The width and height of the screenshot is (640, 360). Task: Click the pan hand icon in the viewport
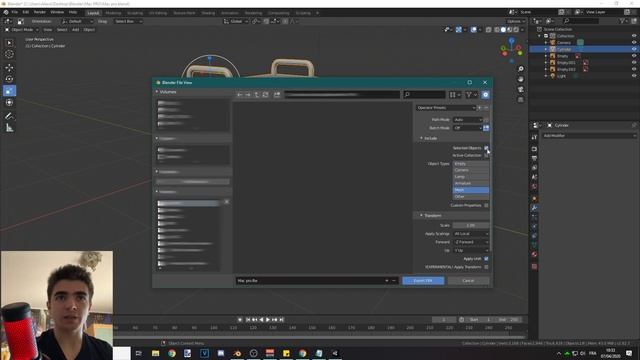tap(520, 79)
